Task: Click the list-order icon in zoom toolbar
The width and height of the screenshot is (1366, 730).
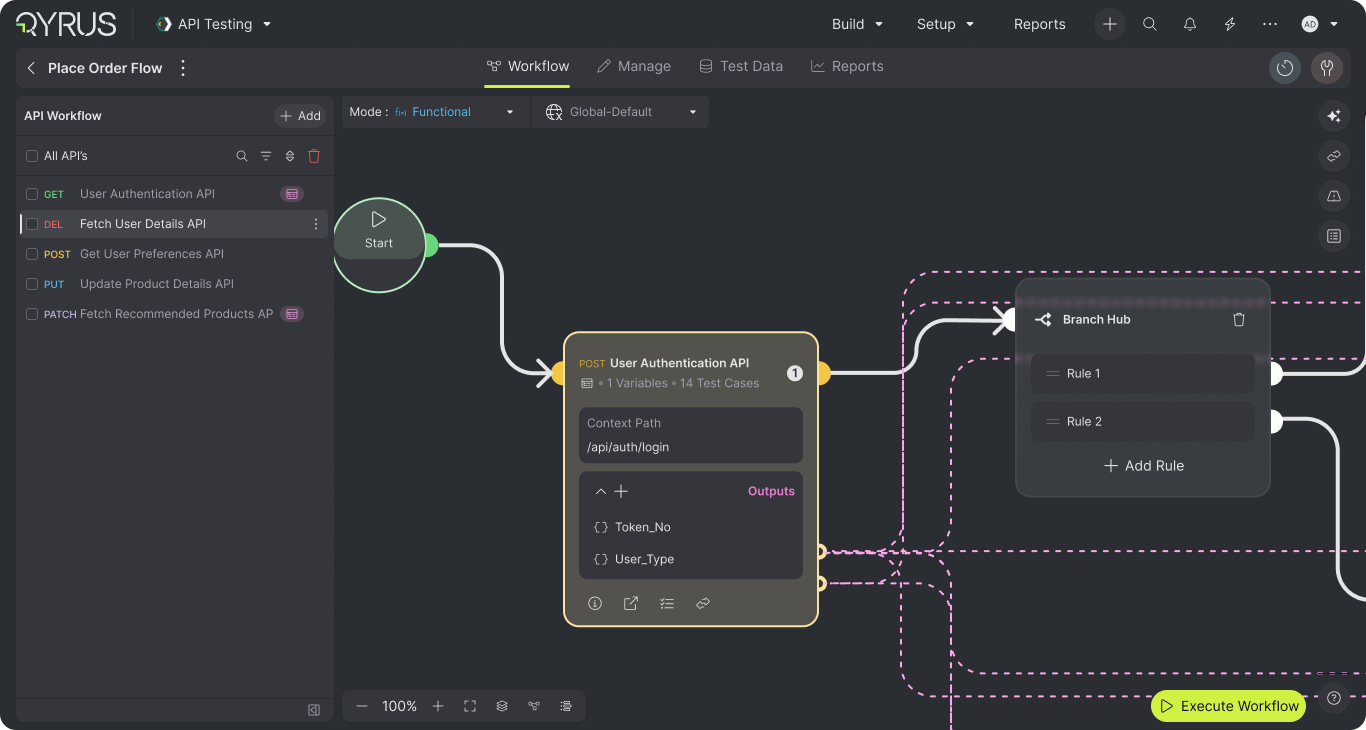Action: pyautogui.click(x=566, y=706)
